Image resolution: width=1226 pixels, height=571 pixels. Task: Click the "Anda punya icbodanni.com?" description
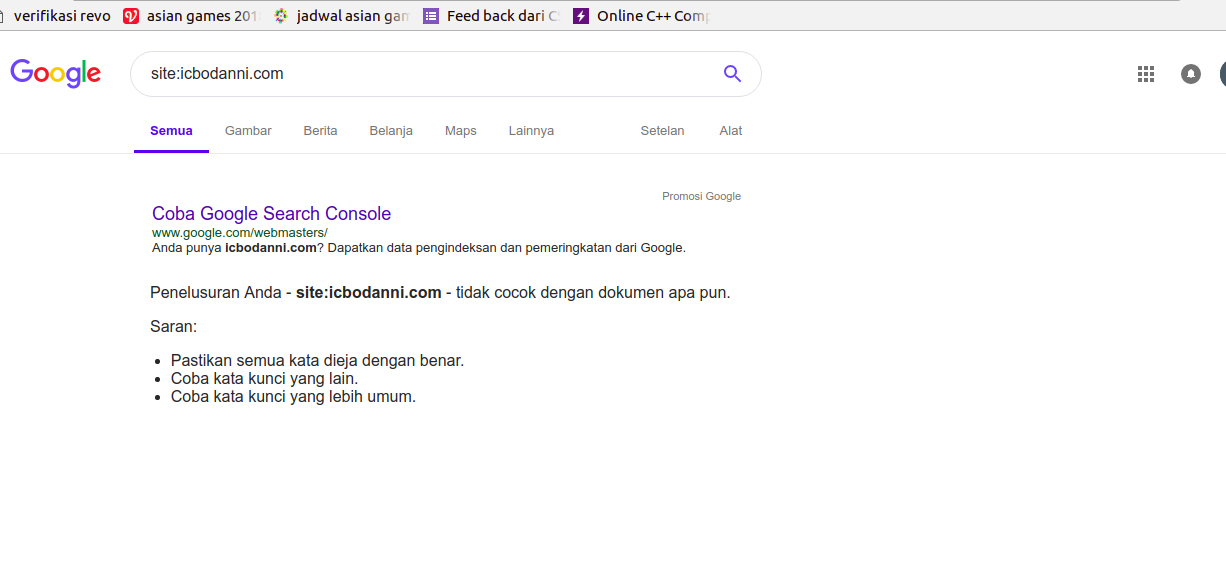[x=419, y=248]
